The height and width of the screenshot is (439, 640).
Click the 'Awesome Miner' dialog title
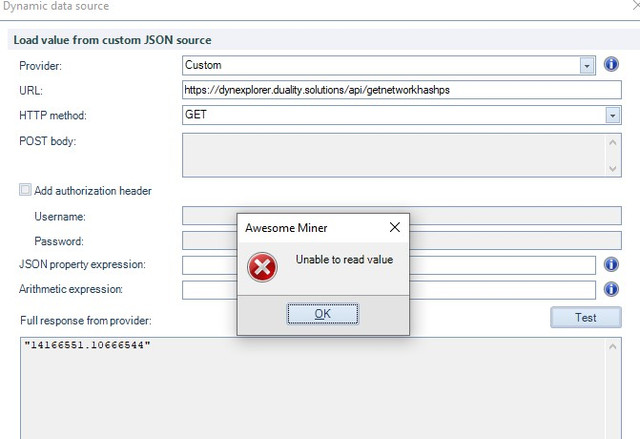(286, 228)
